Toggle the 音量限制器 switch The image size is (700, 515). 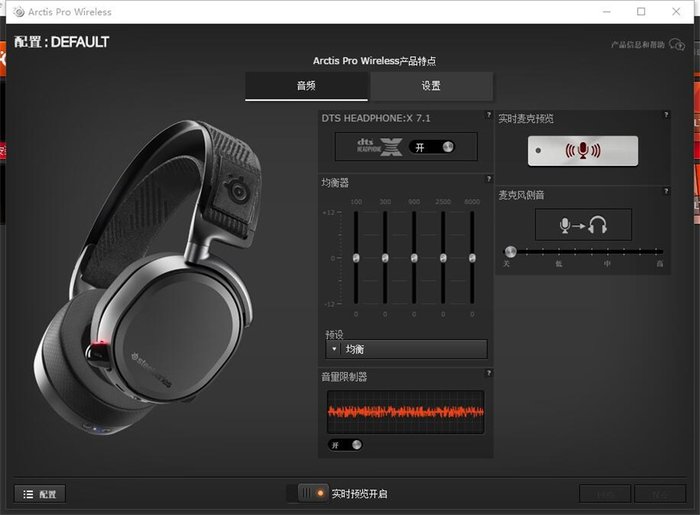345,445
